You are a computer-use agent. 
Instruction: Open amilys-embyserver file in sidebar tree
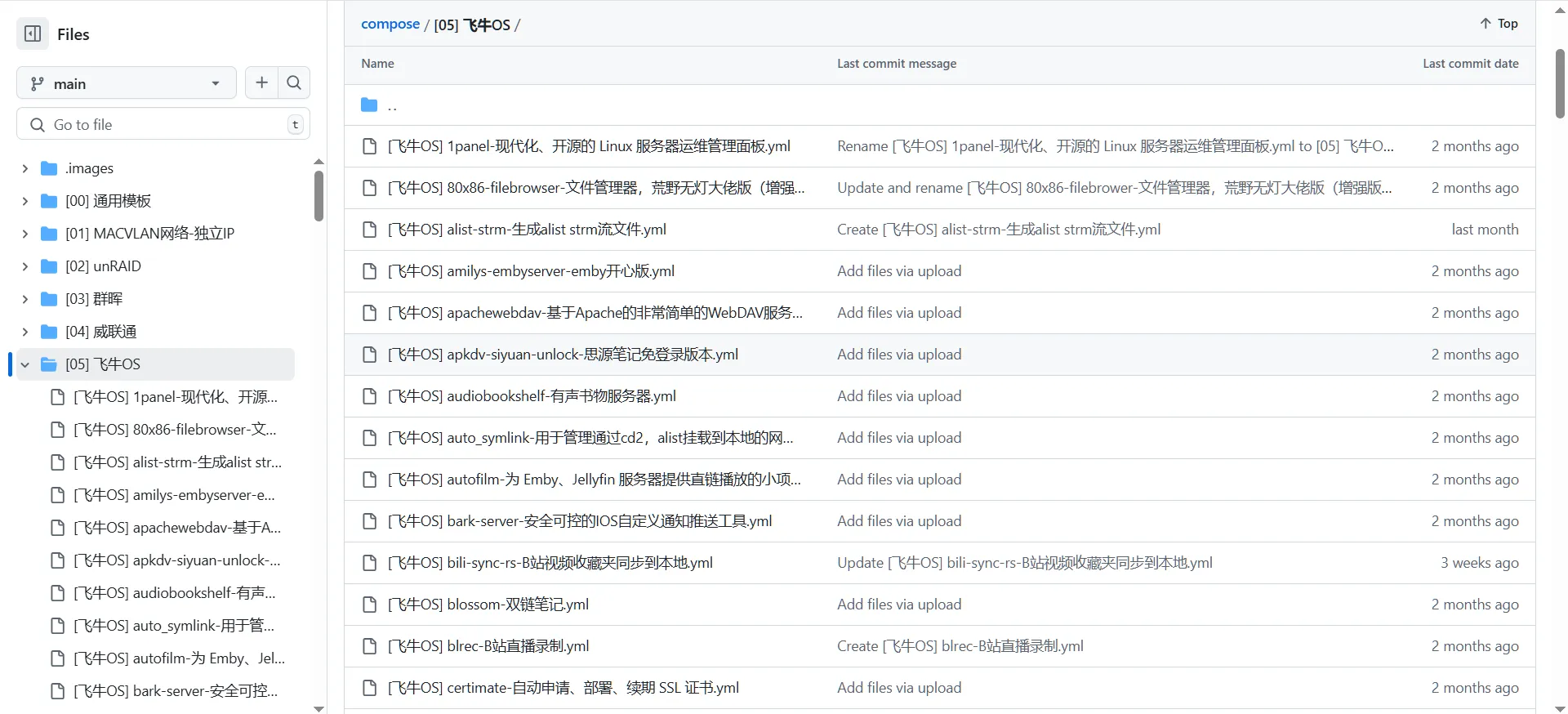click(174, 495)
